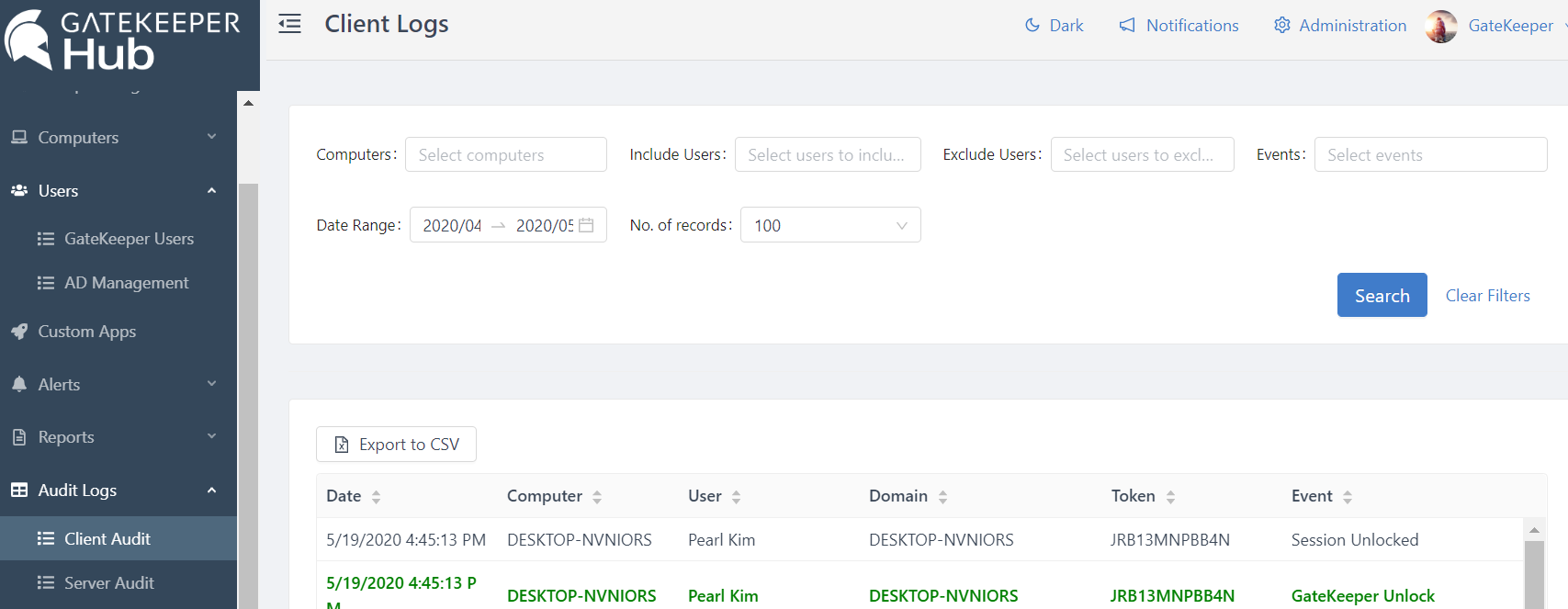Export the logs with Export to CSV

[x=396, y=445]
